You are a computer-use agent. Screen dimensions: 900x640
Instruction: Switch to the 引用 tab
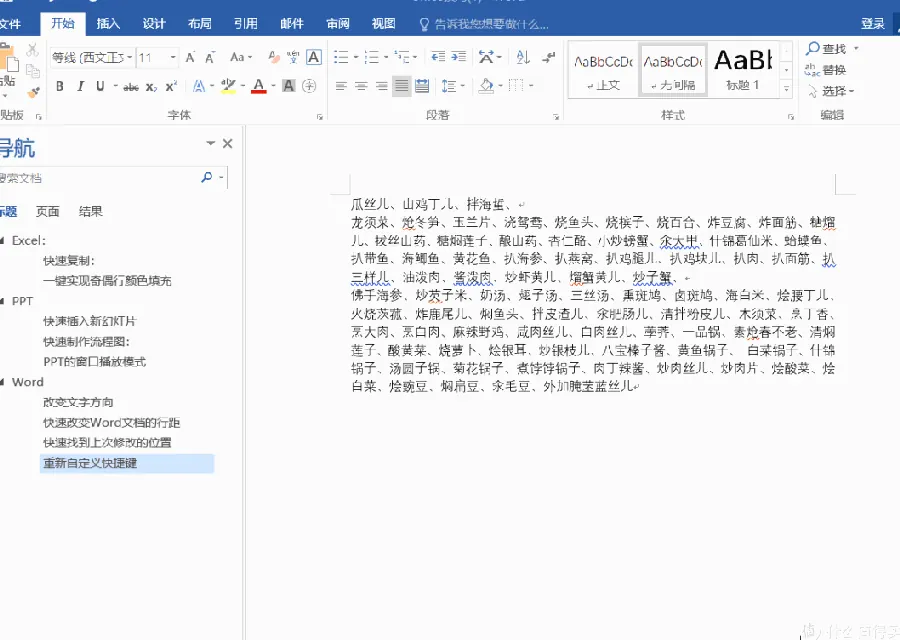tap(246, 24)
